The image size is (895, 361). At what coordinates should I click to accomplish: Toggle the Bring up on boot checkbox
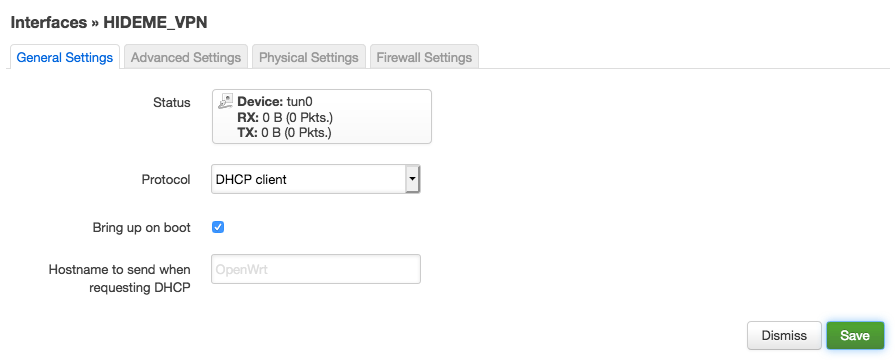click(218, 227)
